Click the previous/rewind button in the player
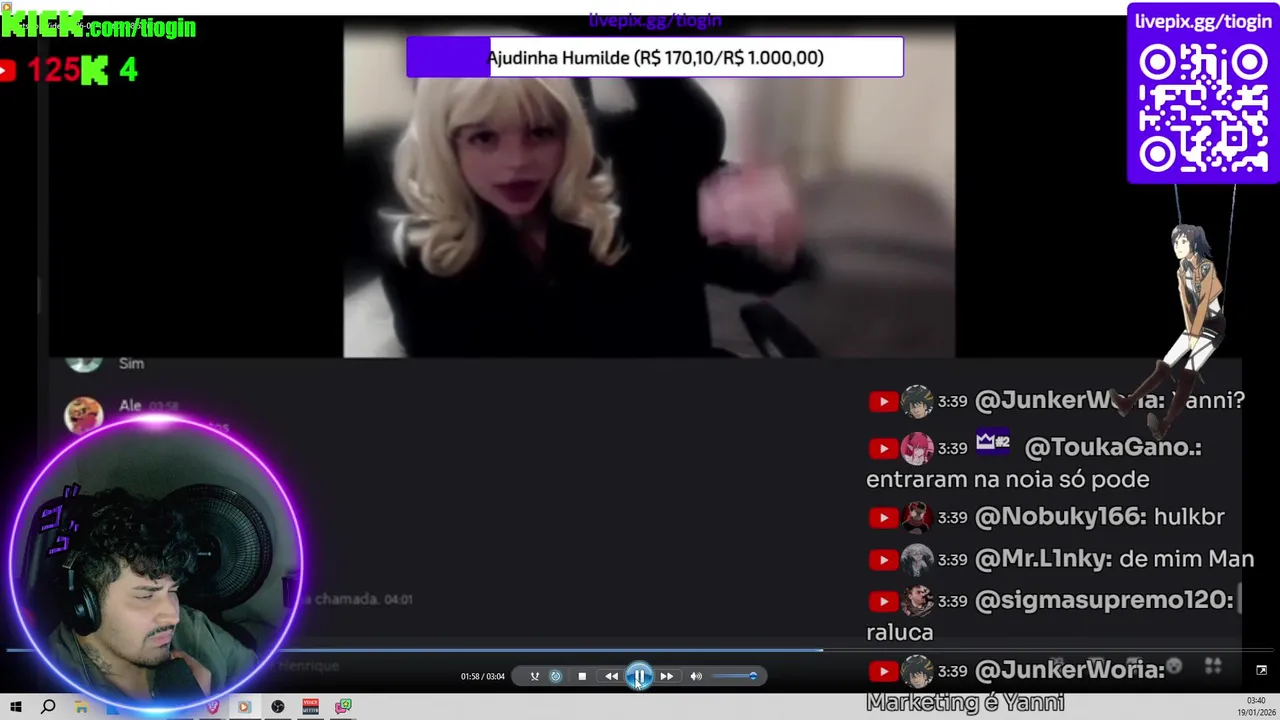 coord(611,677)
